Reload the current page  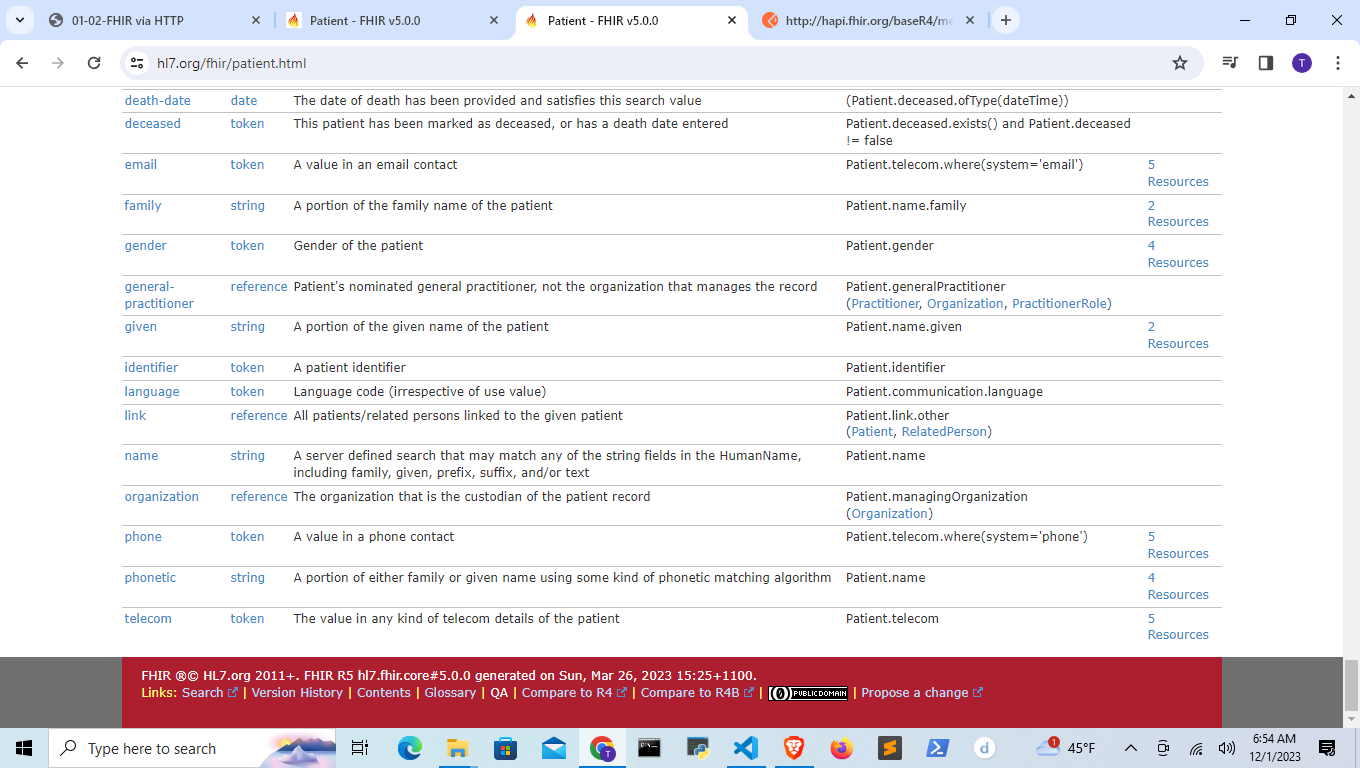pyautogui.click(x=94, y=63)
